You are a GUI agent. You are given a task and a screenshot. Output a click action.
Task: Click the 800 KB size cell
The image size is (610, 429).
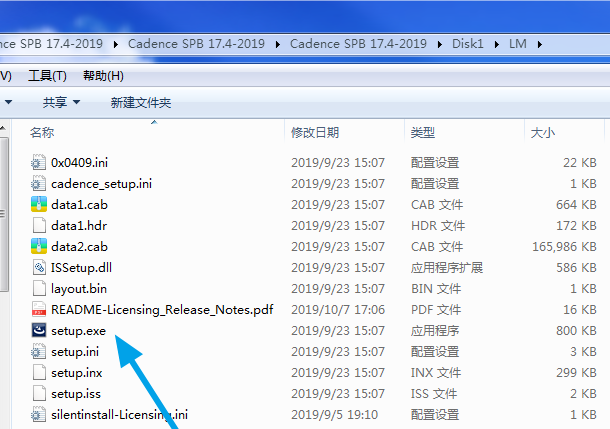pyautogui.click(x=576, y=331)
